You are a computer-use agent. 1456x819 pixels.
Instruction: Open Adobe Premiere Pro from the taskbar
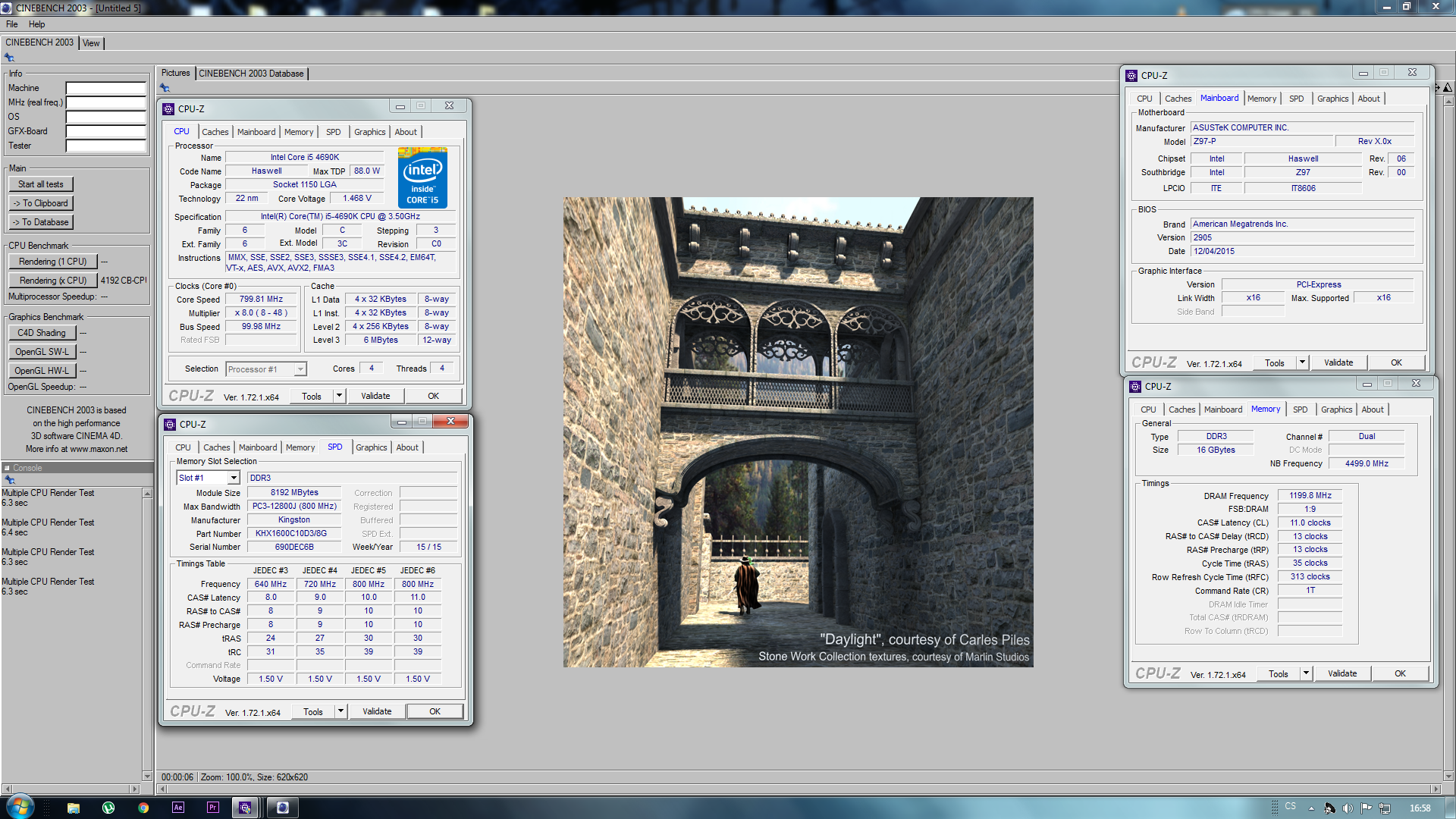click(213, 808)
